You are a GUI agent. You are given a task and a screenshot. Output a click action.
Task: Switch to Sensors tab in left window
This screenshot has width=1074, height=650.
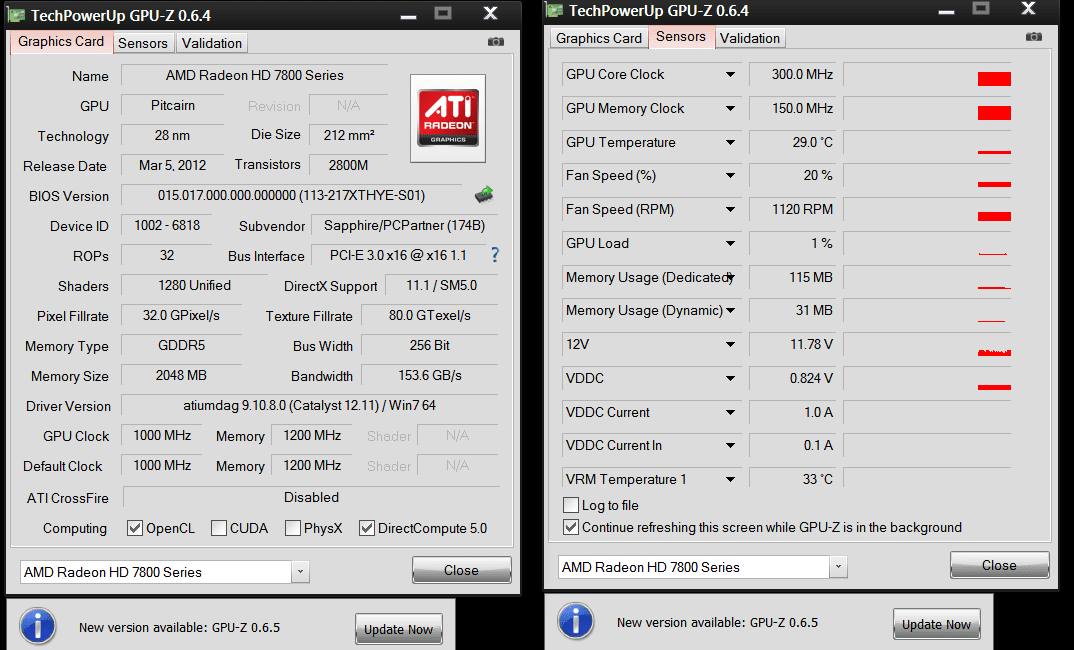(142, 43)
